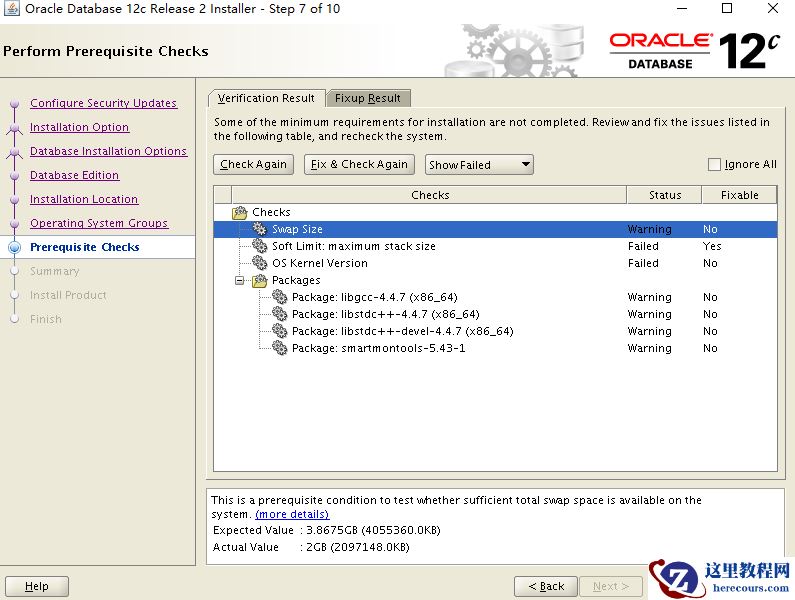The width and height of the screenshot is (795, 600).
Task: Click the Checks root folder icon
Action: tap(240, 212)
